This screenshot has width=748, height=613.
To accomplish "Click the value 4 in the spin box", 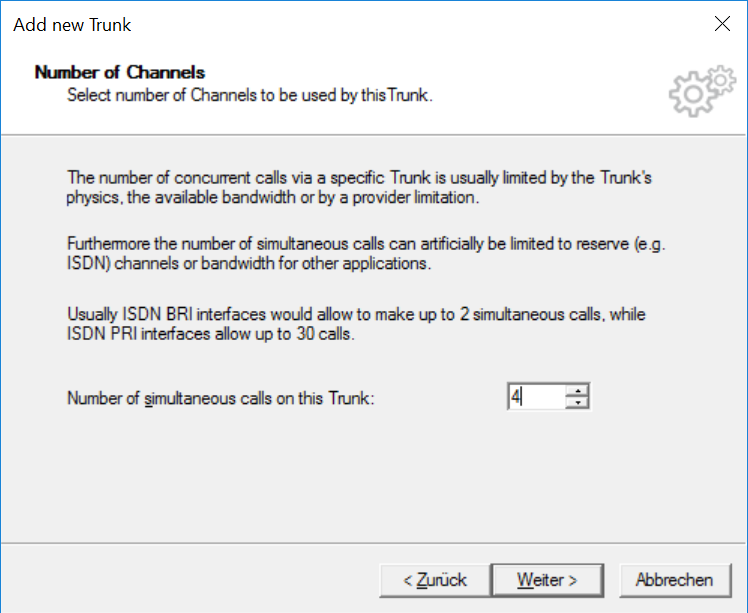I will 515,396.
